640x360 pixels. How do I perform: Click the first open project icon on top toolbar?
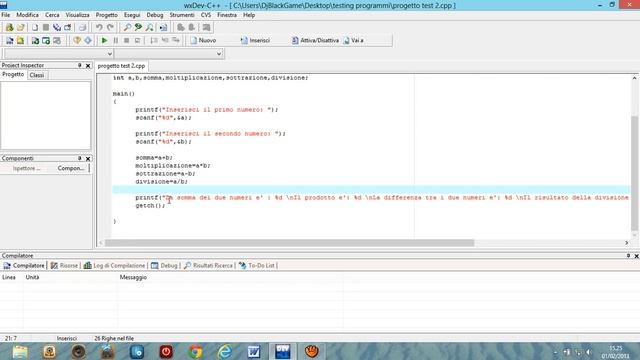[9, 27]
